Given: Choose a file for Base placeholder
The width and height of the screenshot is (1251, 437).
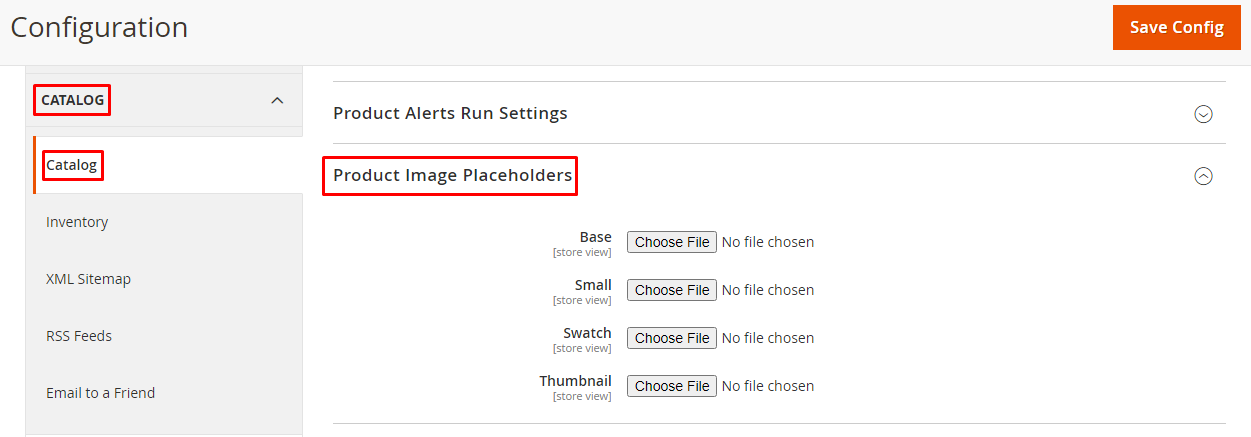Looking at the screenshot, I should coord(672,242).
